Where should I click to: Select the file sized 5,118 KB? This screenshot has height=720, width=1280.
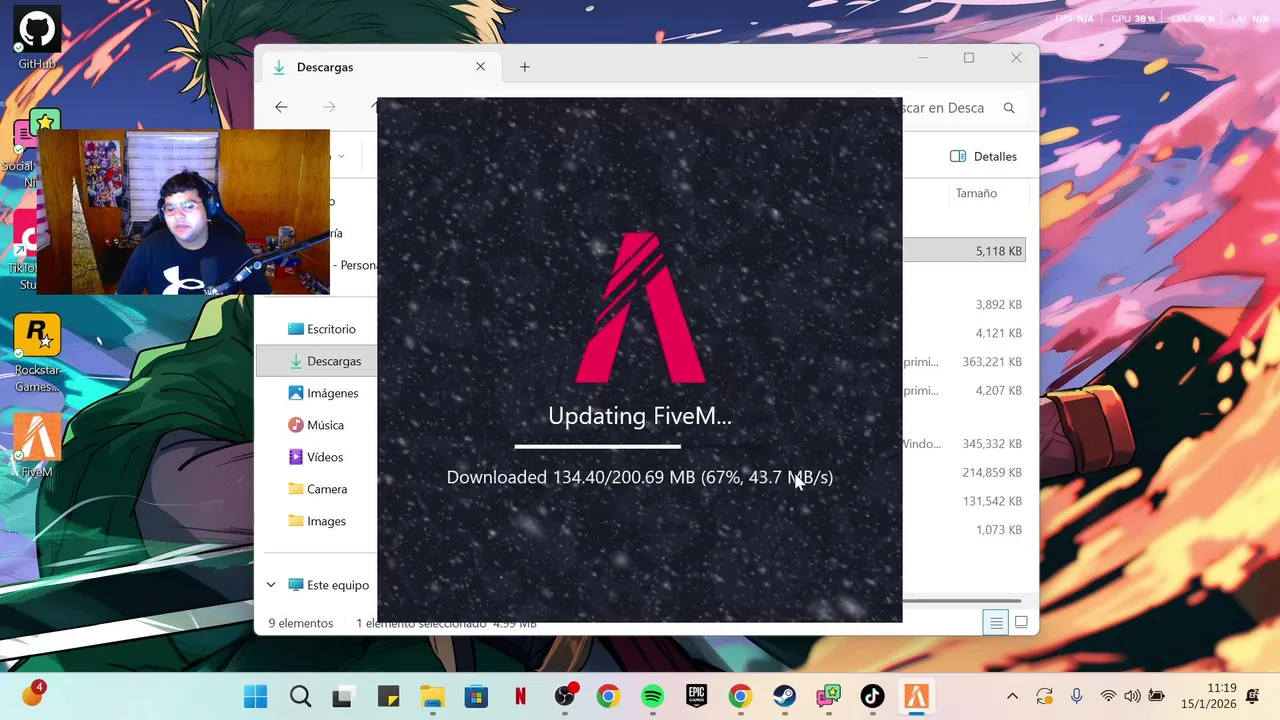965,251
